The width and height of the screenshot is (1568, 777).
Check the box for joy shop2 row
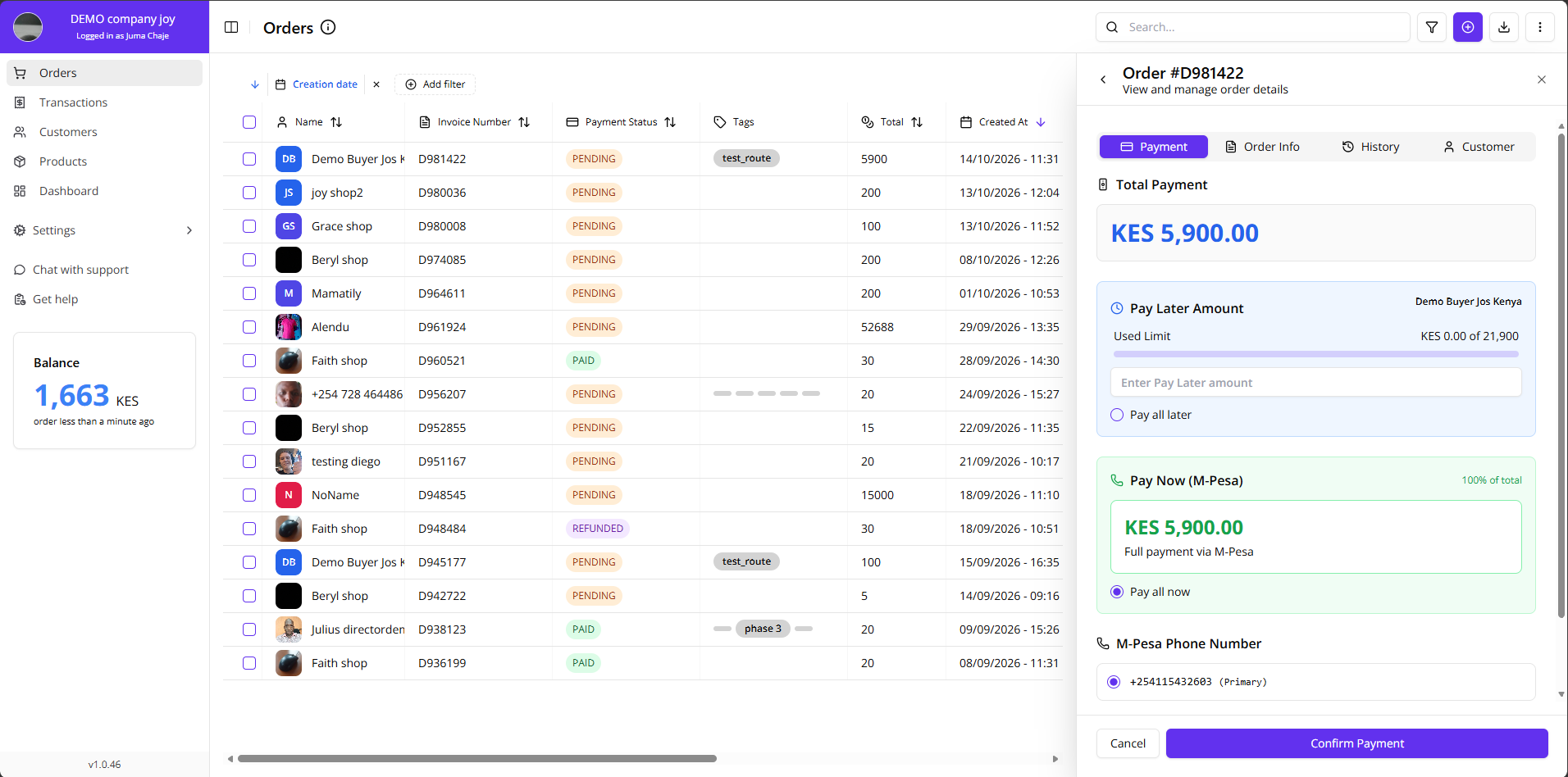click(x=249, y=193)
